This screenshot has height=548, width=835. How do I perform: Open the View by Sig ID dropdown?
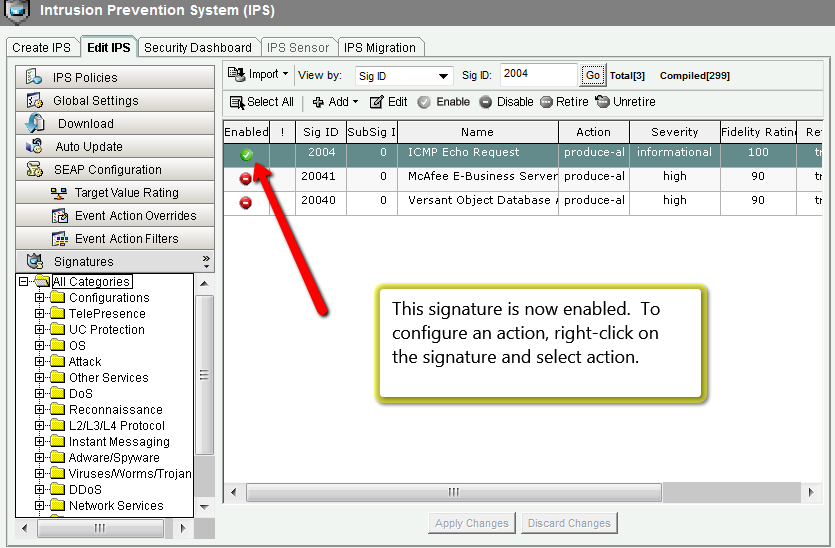[444, 76]
